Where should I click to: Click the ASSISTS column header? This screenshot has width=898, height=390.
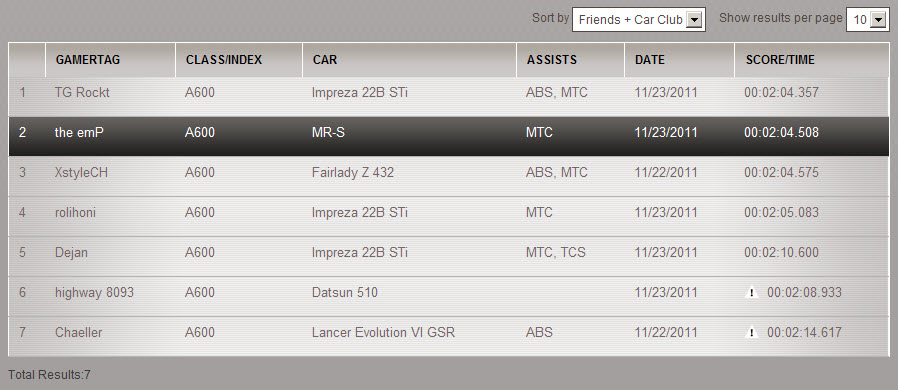click(x=552, y=60)
